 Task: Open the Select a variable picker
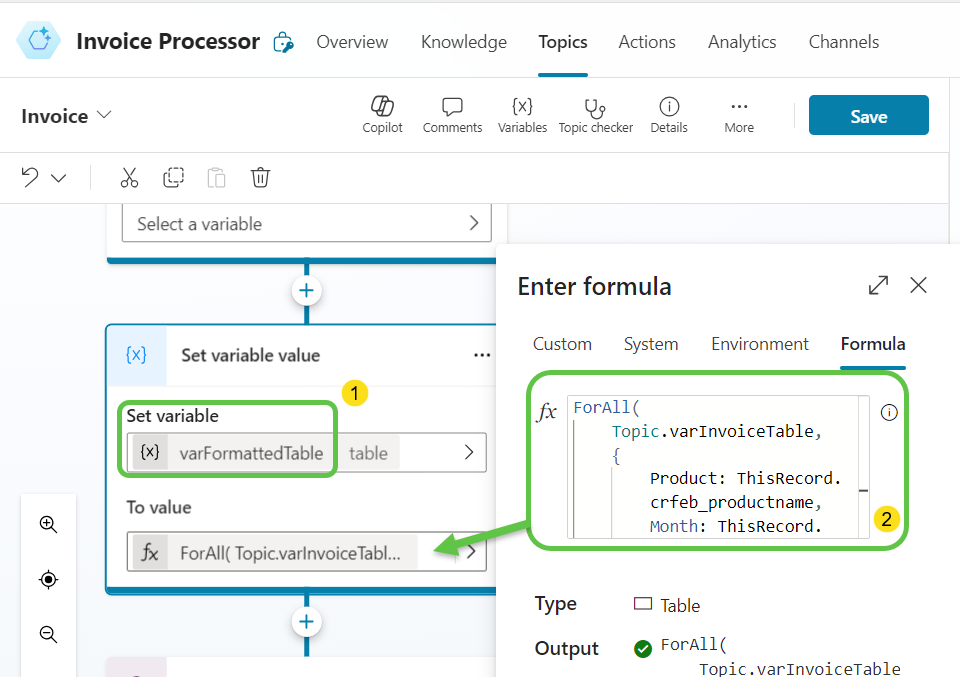[x=306, y=222]
